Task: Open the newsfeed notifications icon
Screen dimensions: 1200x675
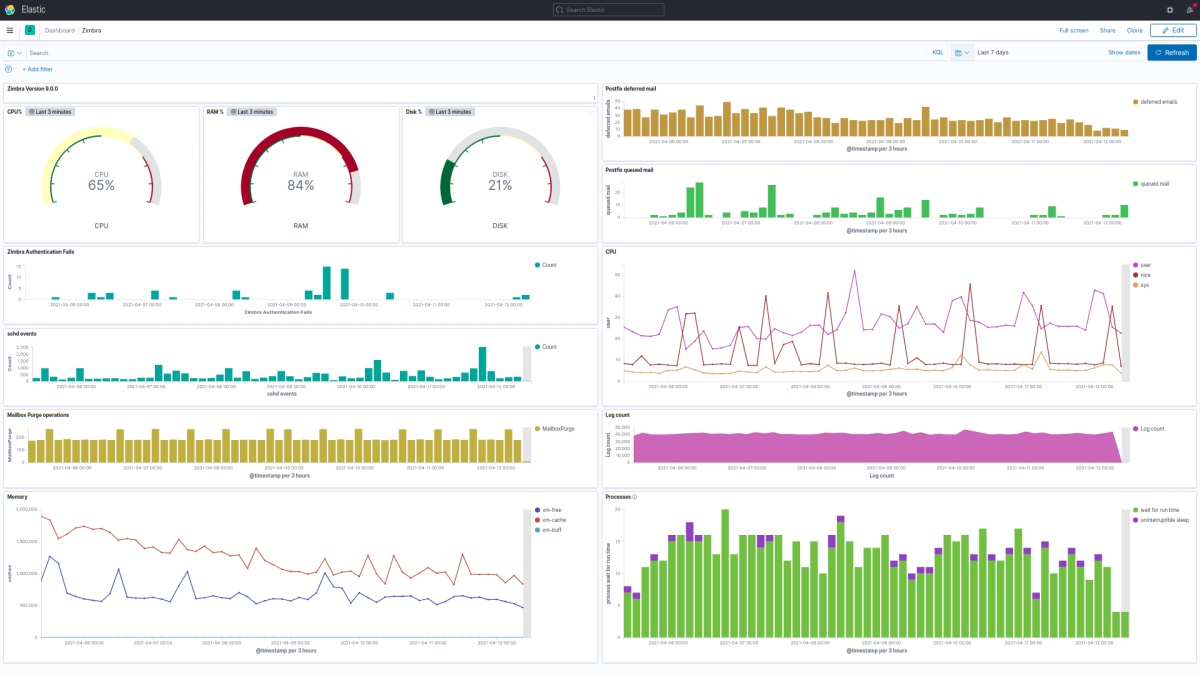Action: click(x=1189, y=10)
